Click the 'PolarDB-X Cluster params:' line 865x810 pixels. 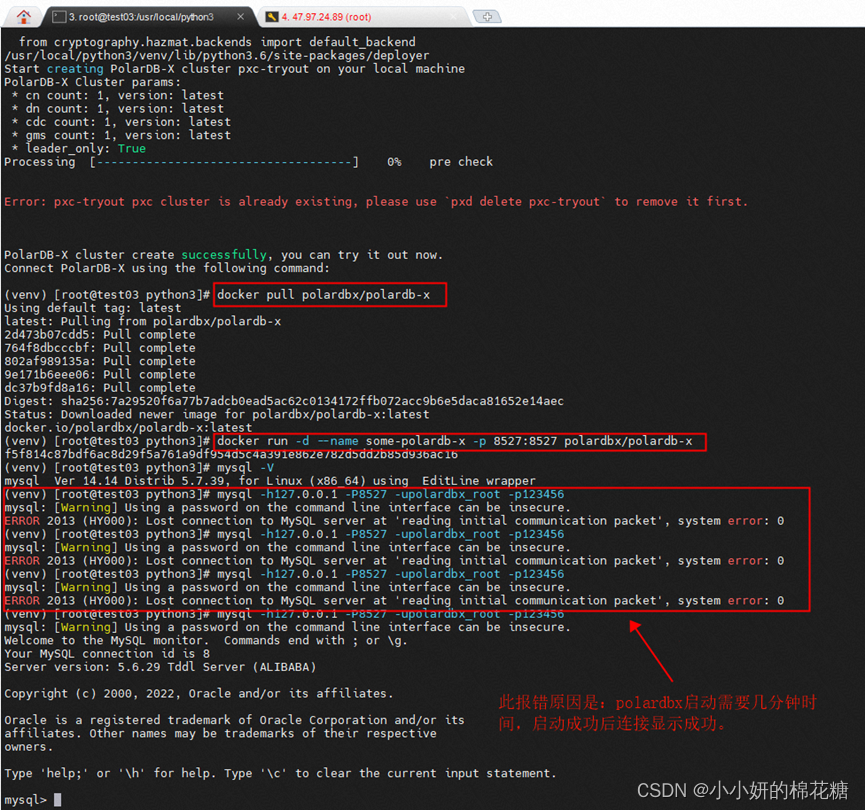point(92,82)
